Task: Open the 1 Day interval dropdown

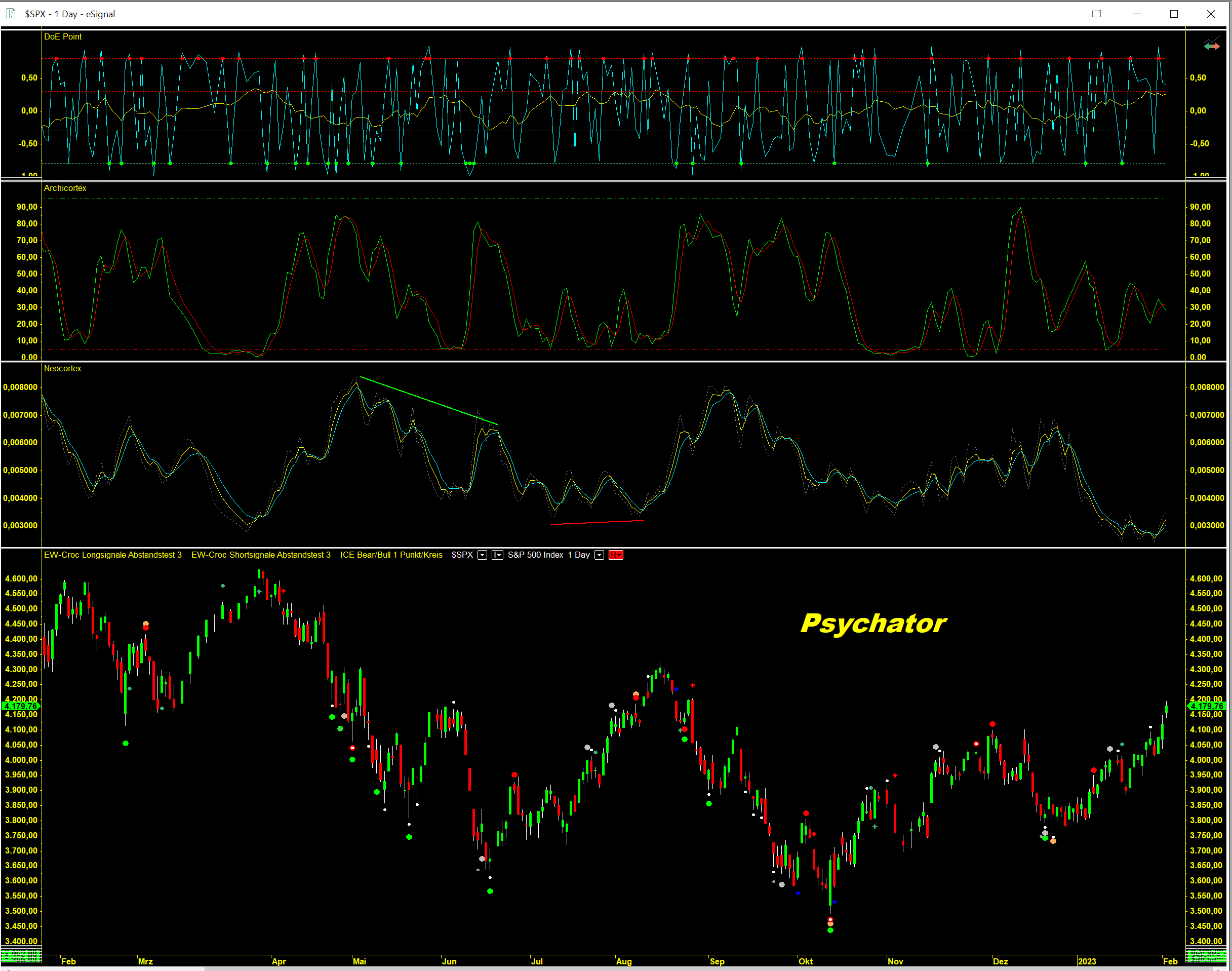Action: [599, 555]
